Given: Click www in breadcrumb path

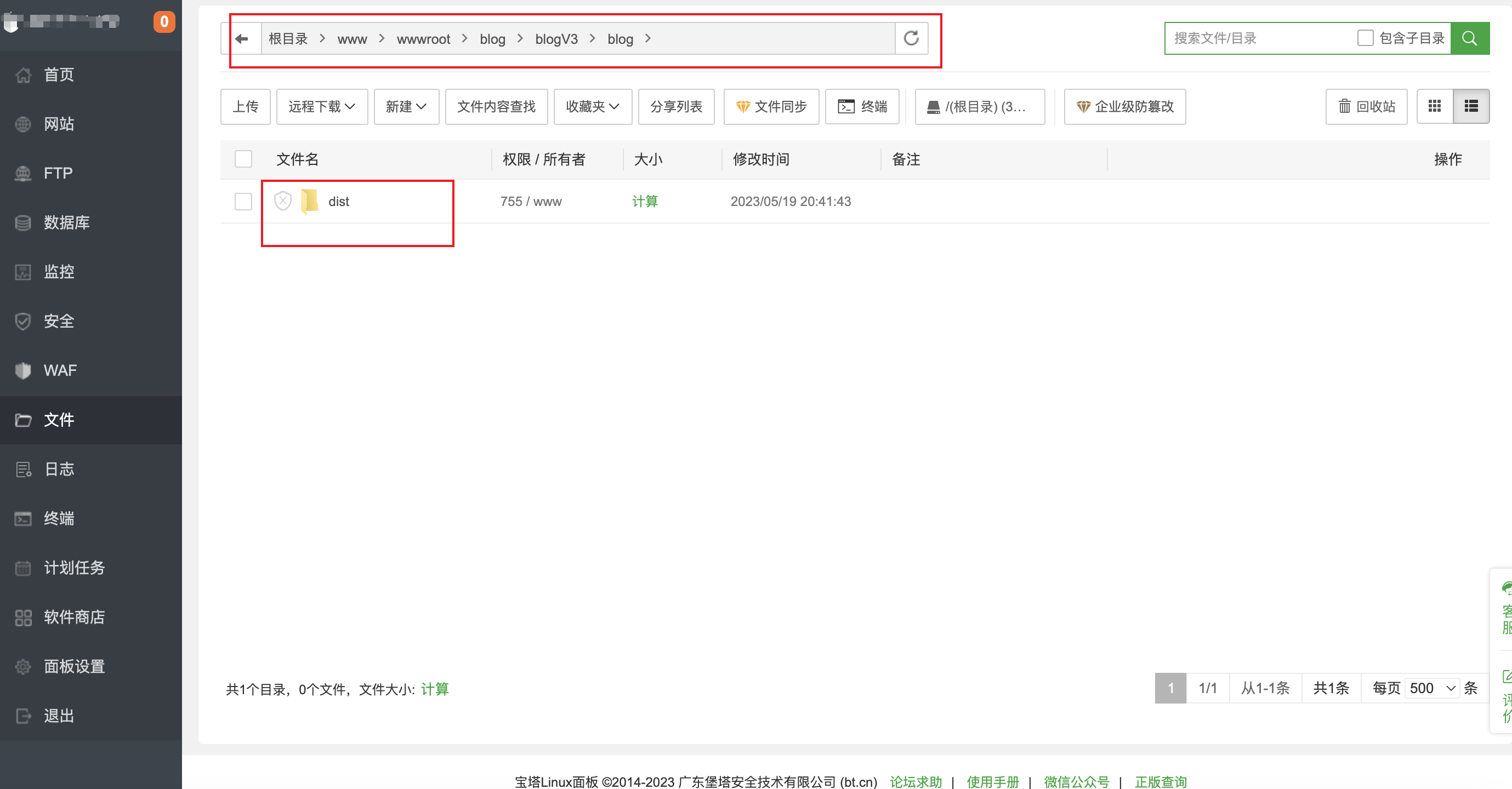Looking at the screenshot, I should coord(352,39).
